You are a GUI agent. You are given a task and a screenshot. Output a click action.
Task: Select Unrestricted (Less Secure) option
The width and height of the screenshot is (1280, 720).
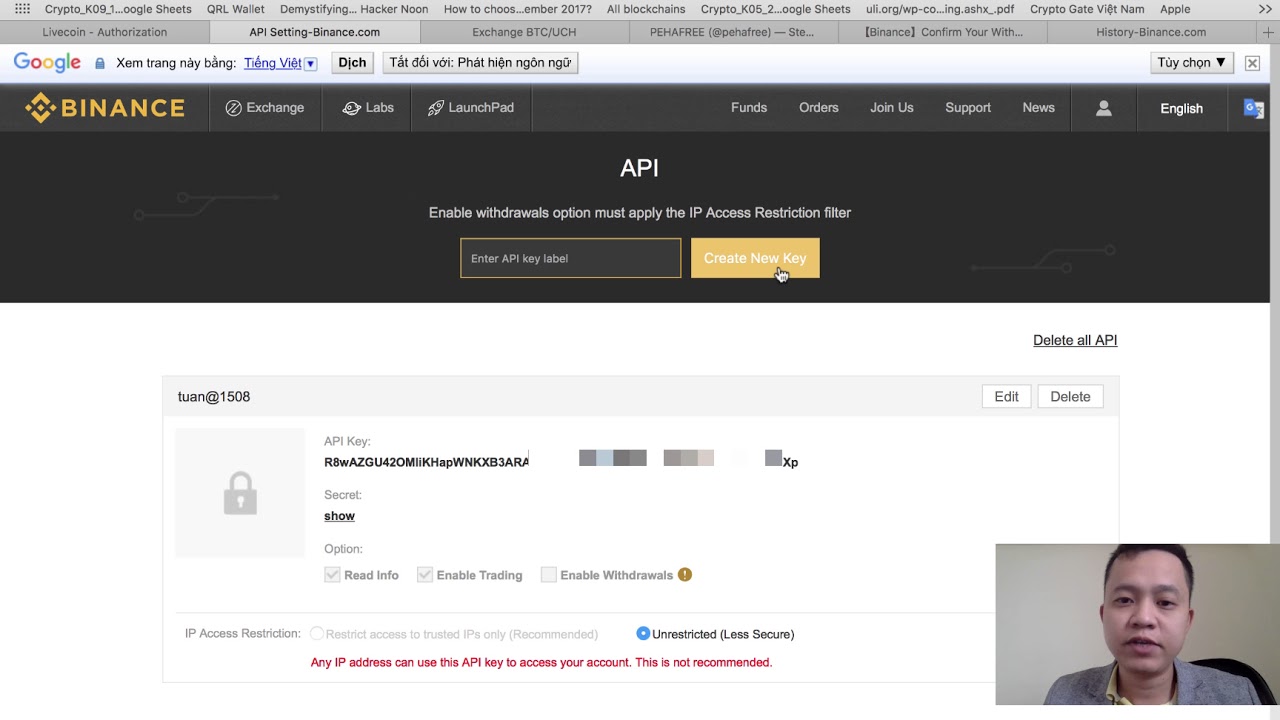point(643,634)
